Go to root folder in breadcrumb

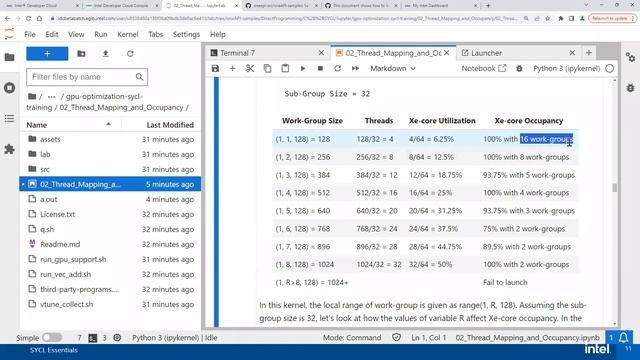coord(32,96)
